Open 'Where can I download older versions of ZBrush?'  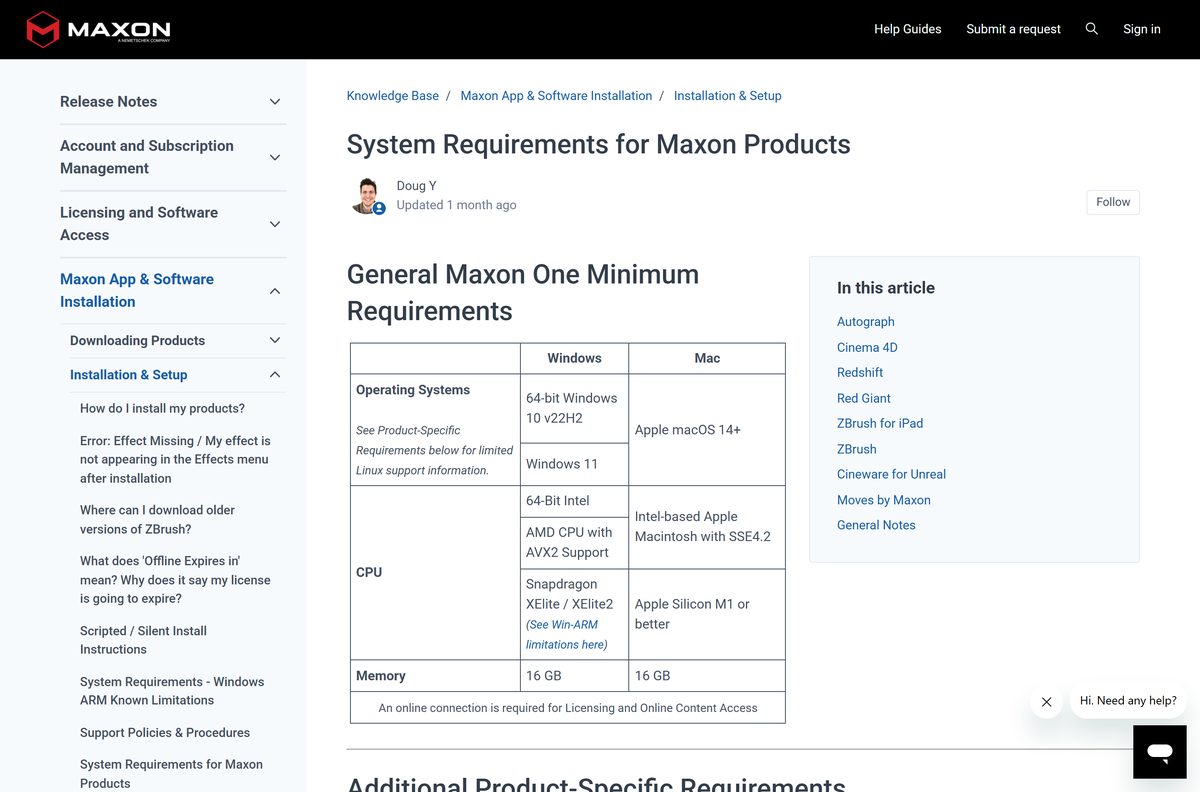[x=157, y=520]
